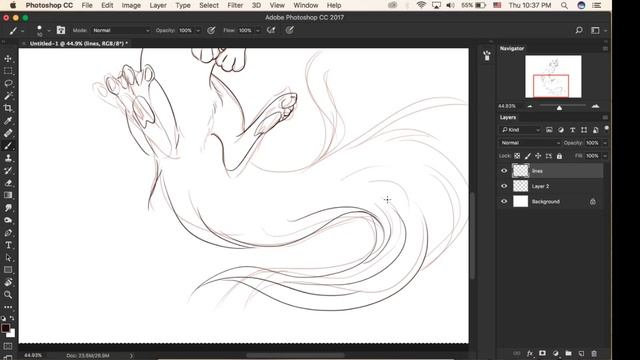Select the History Brush tool
Viewport: 640px width, 360px height.
[x=8, y=171]
